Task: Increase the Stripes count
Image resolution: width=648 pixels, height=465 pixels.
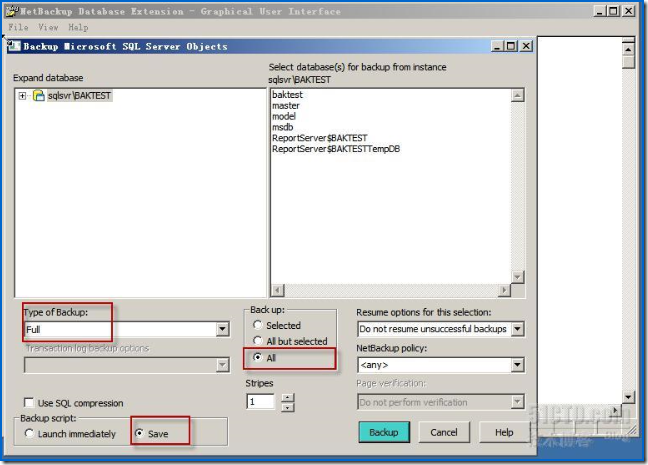Action: pos(288,397)
